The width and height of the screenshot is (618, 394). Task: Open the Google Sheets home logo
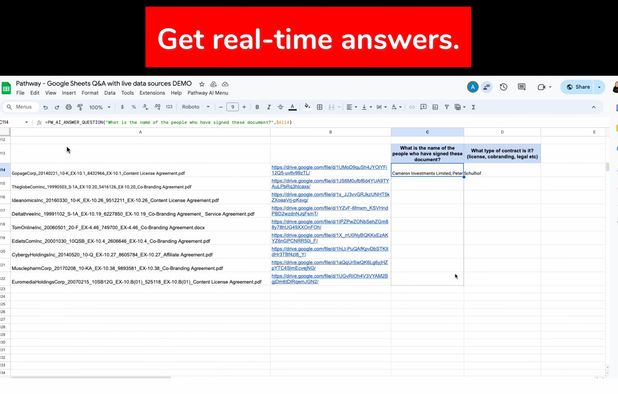(x=6, y=88)
